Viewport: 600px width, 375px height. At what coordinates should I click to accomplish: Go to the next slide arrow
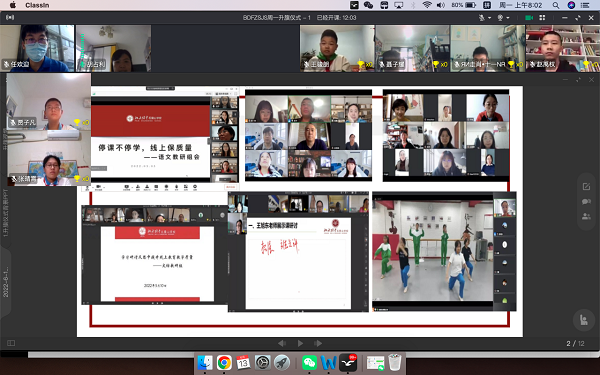pyautogui.click(x=318, y=343)
